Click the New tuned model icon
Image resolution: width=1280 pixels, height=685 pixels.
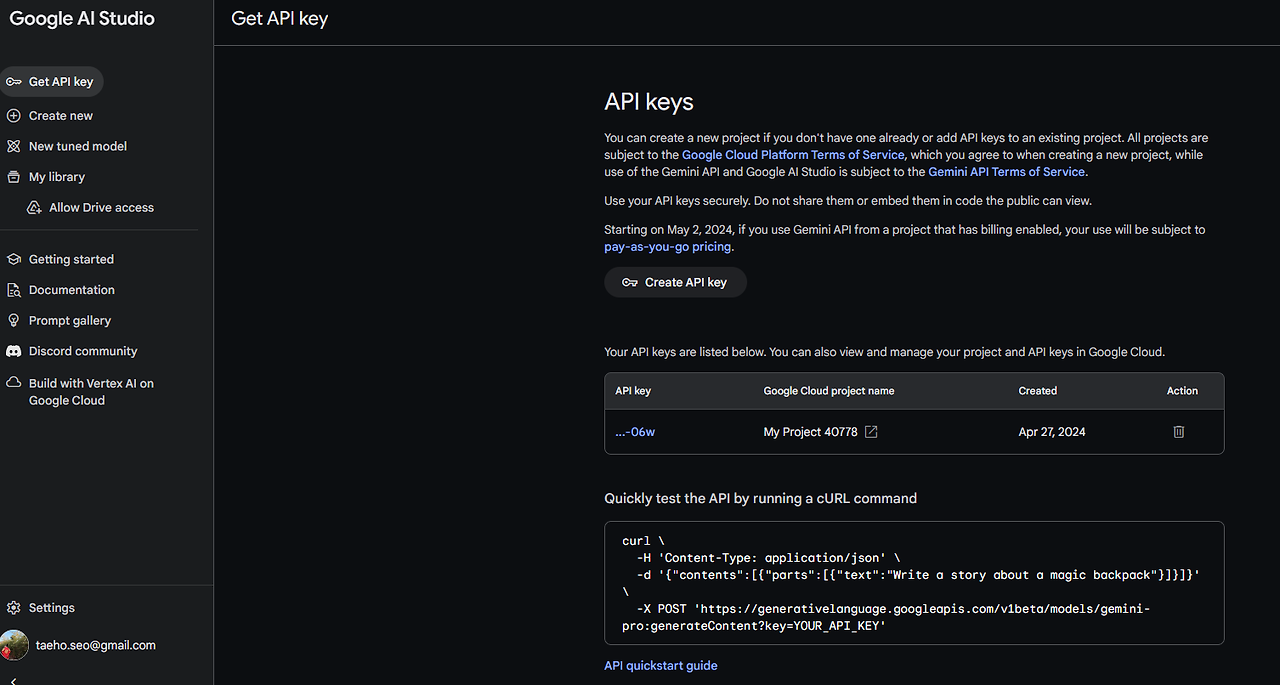point(14,146)
